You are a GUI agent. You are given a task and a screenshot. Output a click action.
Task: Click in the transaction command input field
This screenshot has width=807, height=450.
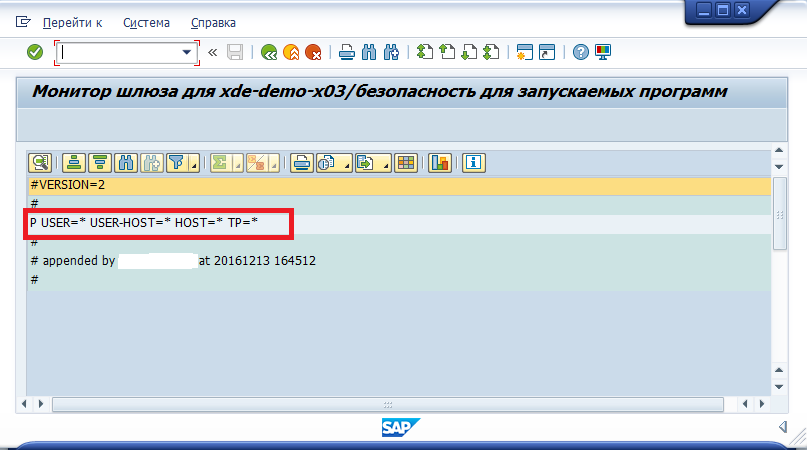[x=120, y=52]
